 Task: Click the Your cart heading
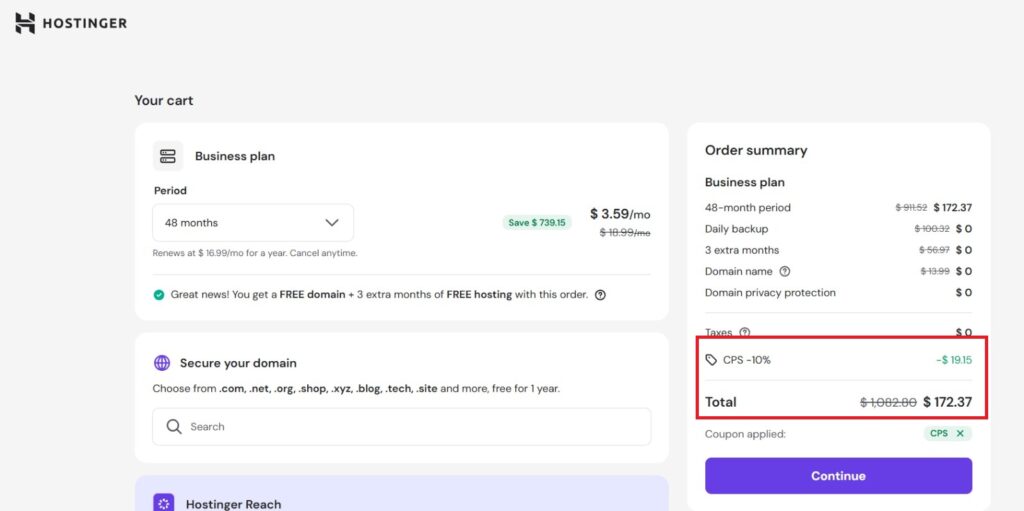click(x=164, y=101)
